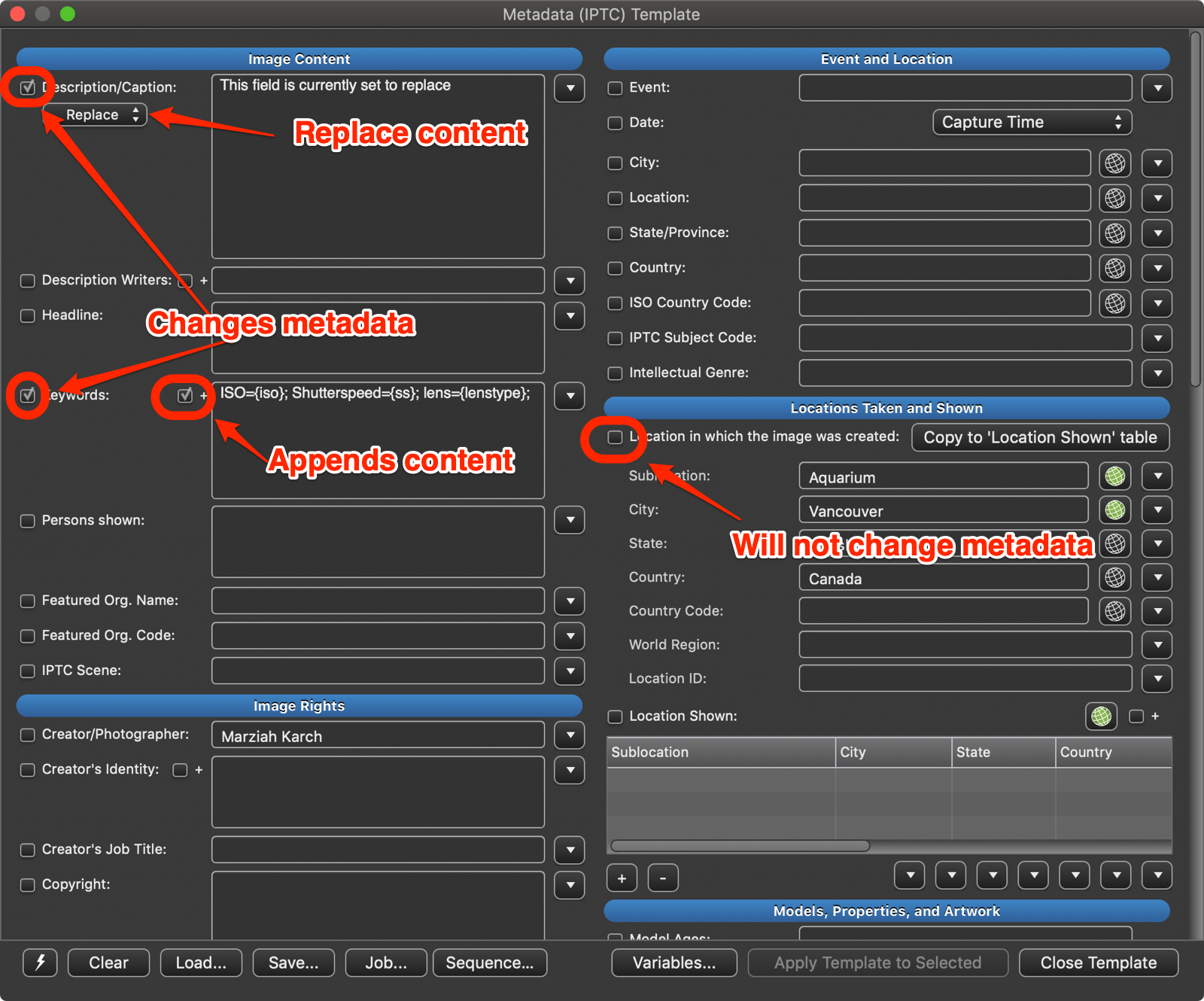
Task: Enable the Headline checkbox
Action: pyautogui.click(x=28, y=315)
